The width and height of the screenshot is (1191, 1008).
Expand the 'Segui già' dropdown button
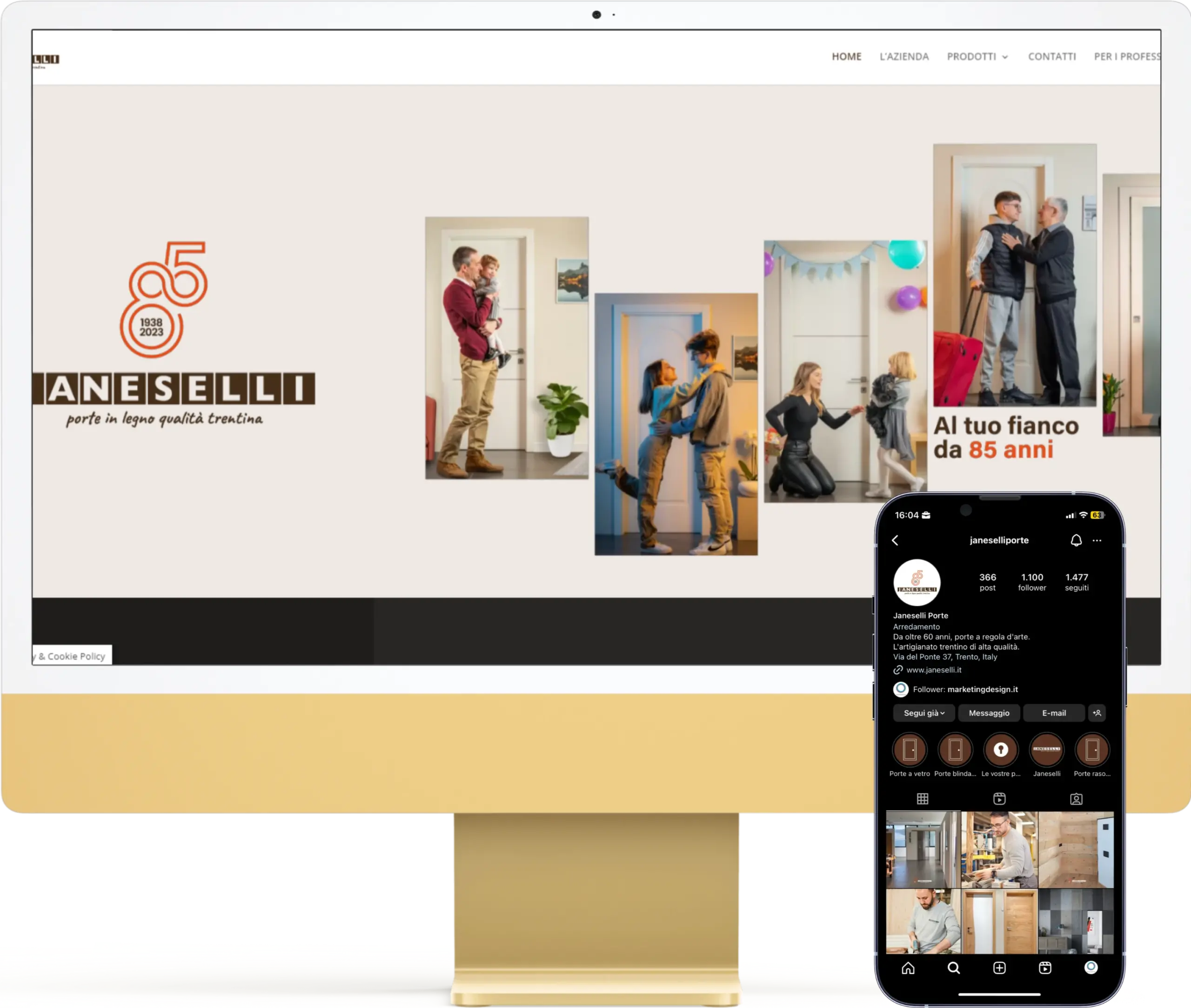[923, 712]
